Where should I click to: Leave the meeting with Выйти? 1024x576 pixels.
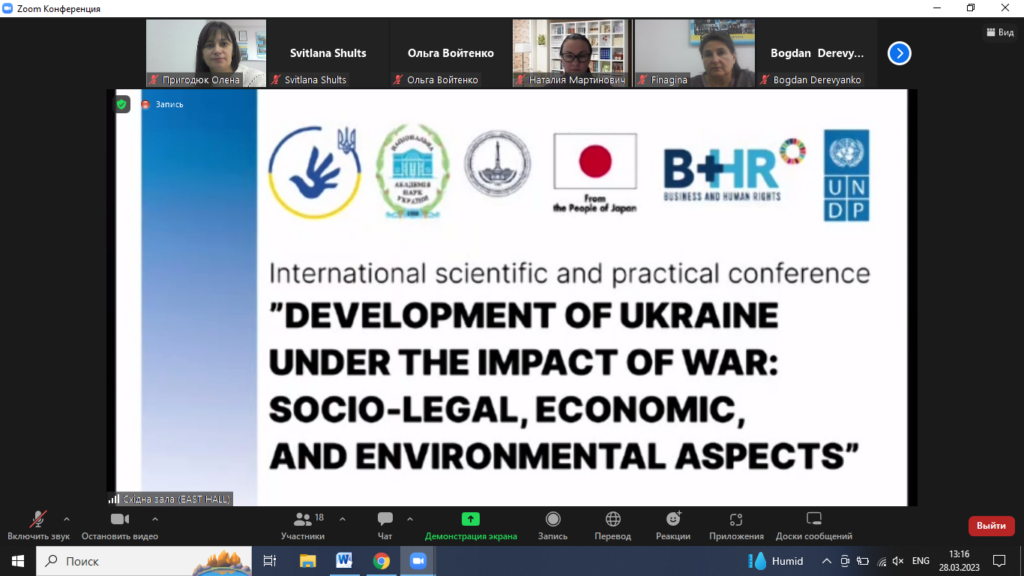pos(990,525)
